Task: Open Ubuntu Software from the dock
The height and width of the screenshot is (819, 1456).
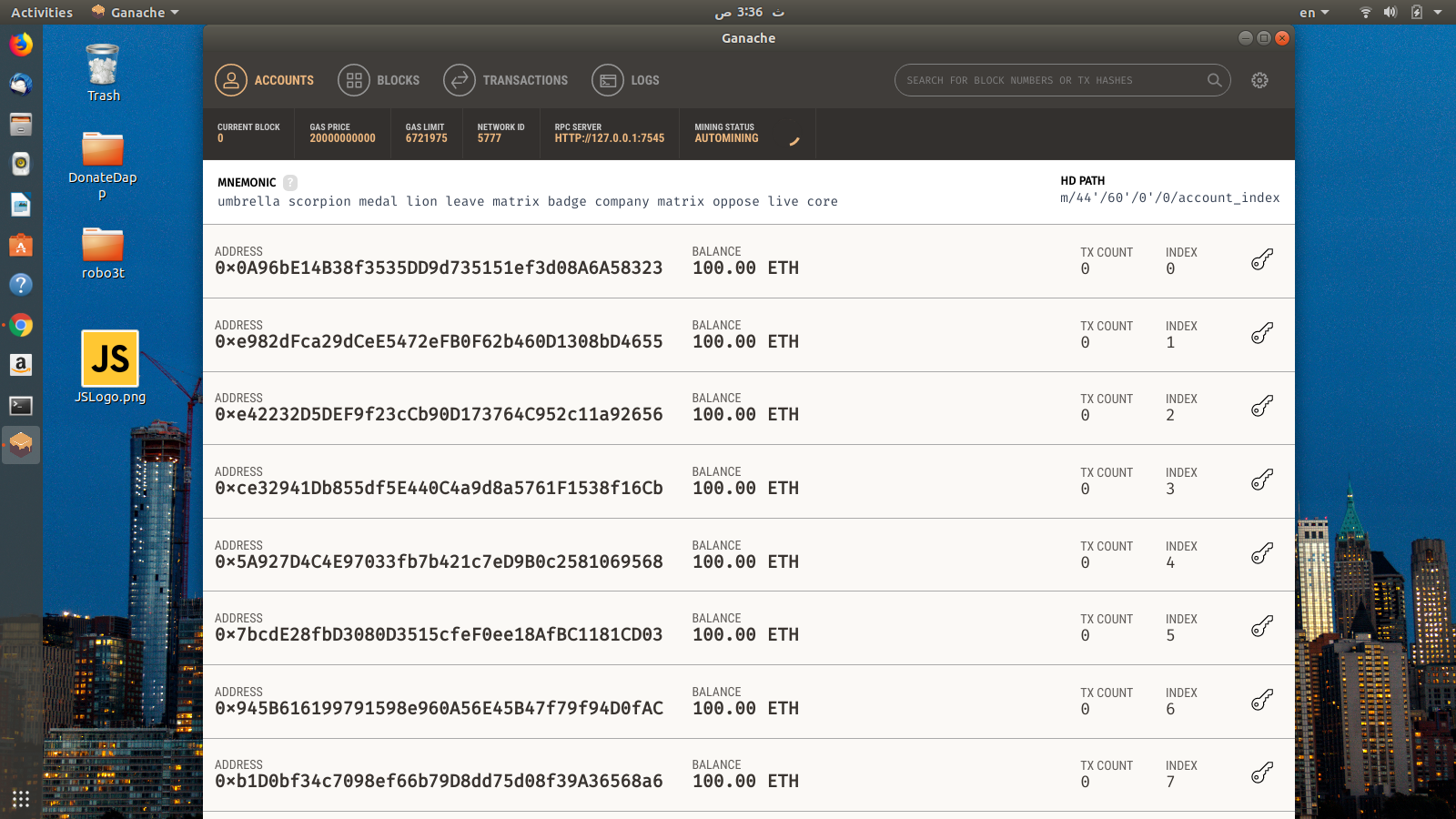Action: tap(21, 245)
